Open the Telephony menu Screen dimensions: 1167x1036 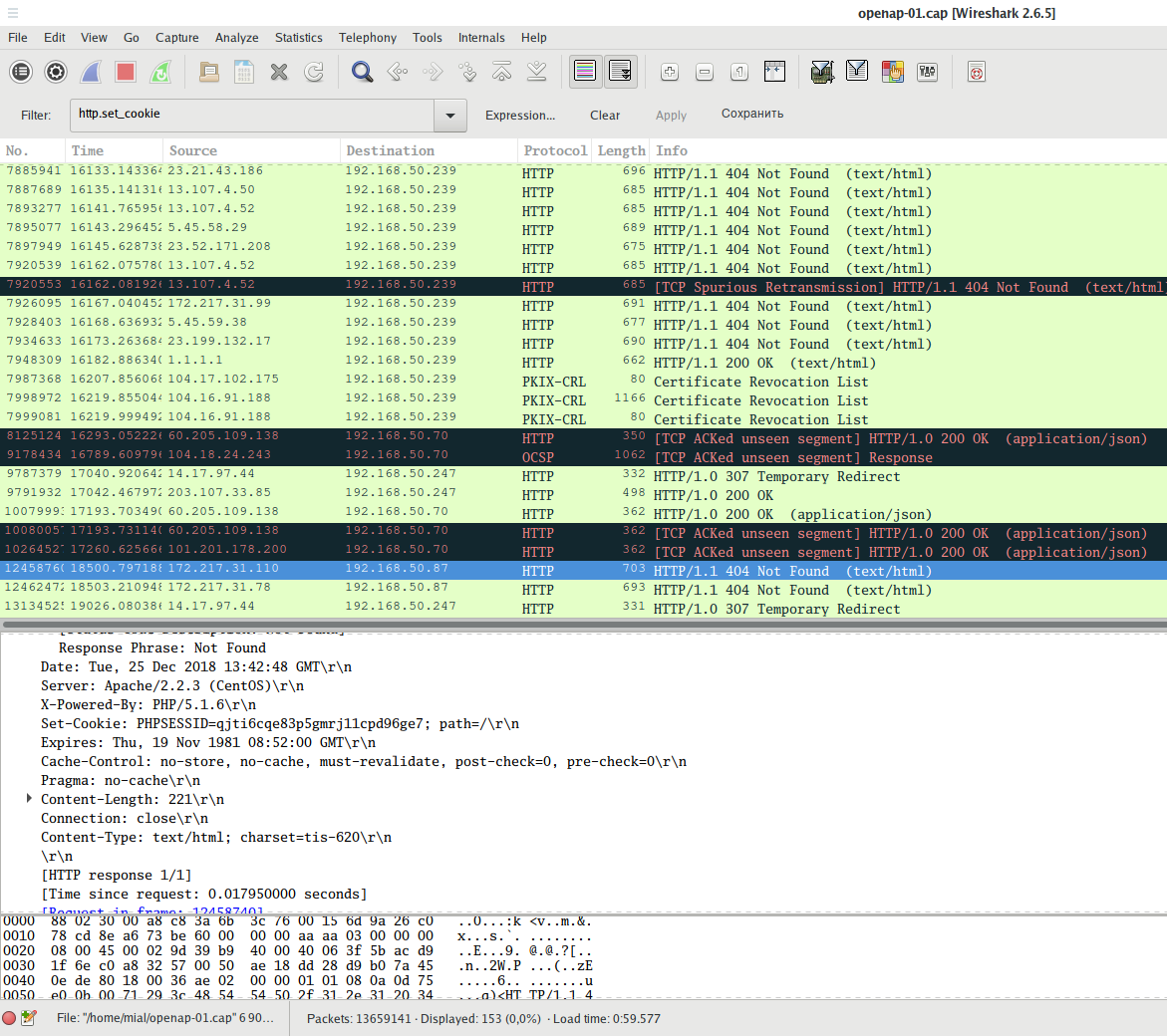coord(367,38)
